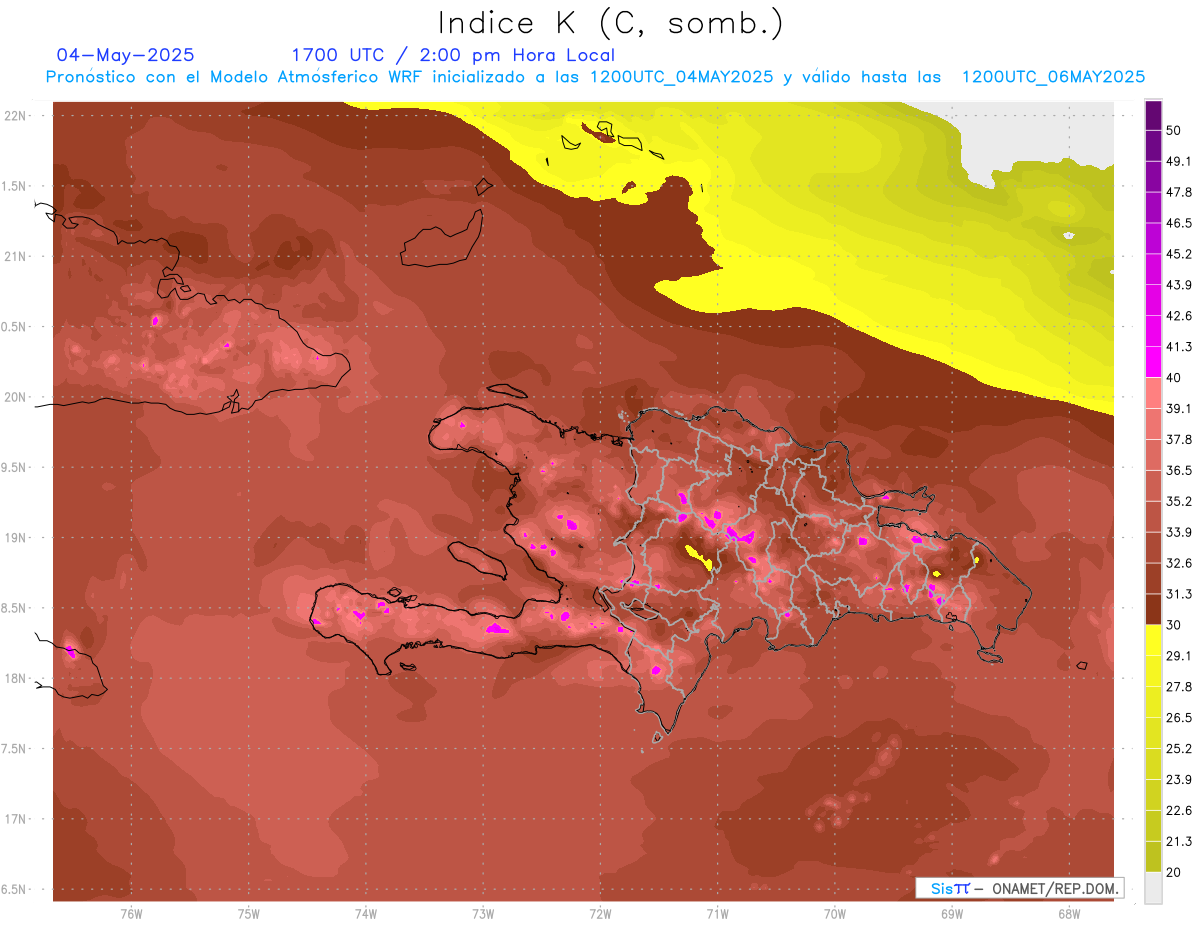Click the colorbar value 45.2
Viewport: 1200px width, 927px height.
pyautogui.click(x=1179, y=254)
